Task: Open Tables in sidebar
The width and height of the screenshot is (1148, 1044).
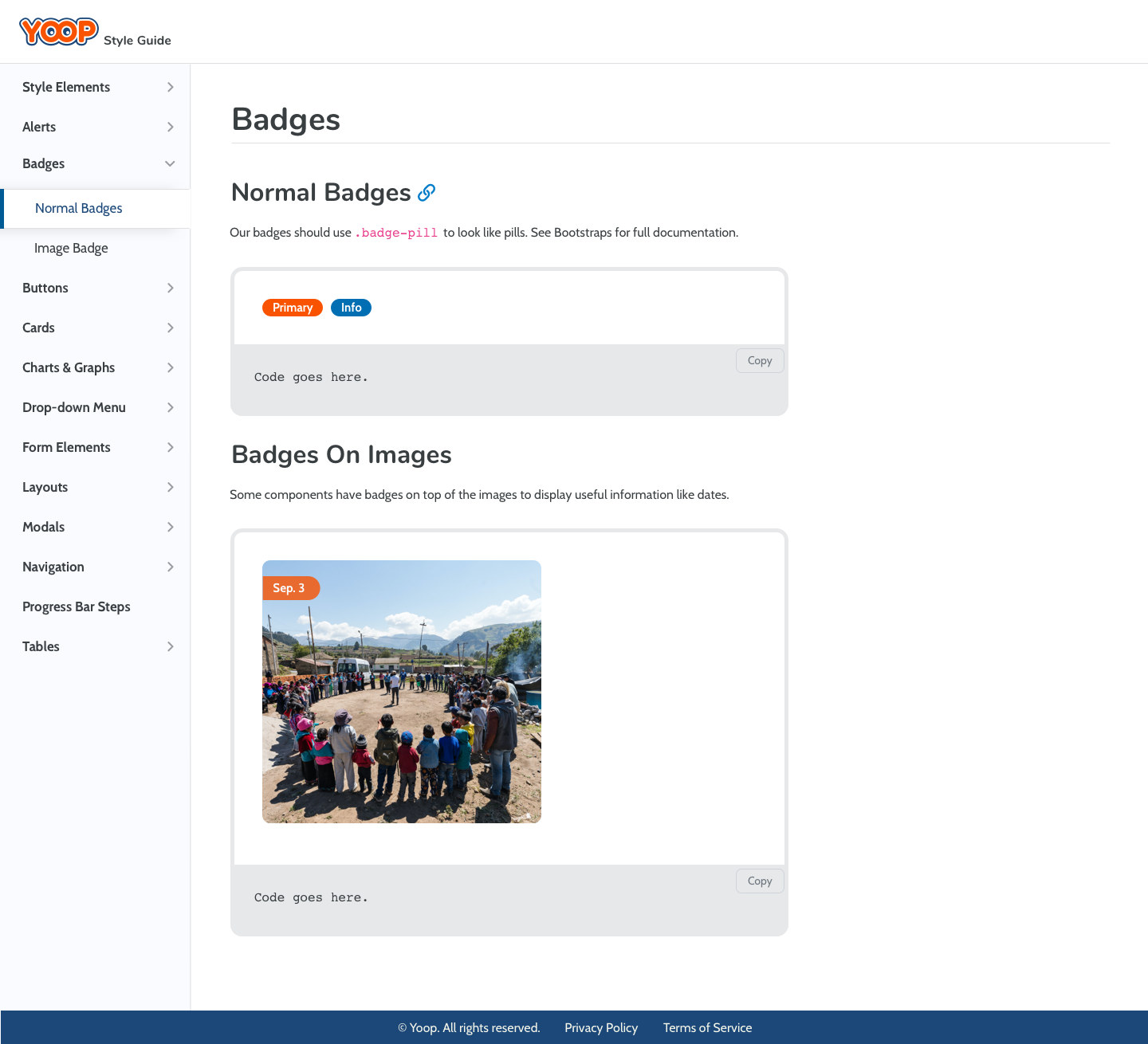Action: tap(41, 646)
